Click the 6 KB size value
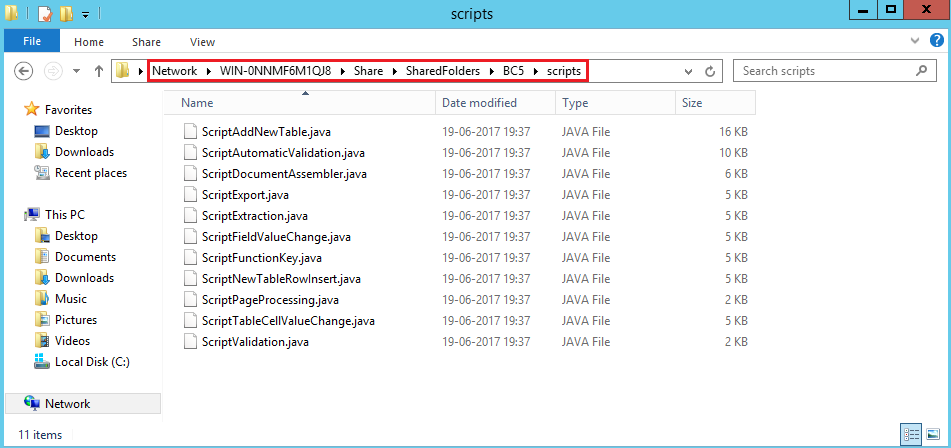Image resolution: width=951 pixels, height=448 pixels. [x=736, y=174]
